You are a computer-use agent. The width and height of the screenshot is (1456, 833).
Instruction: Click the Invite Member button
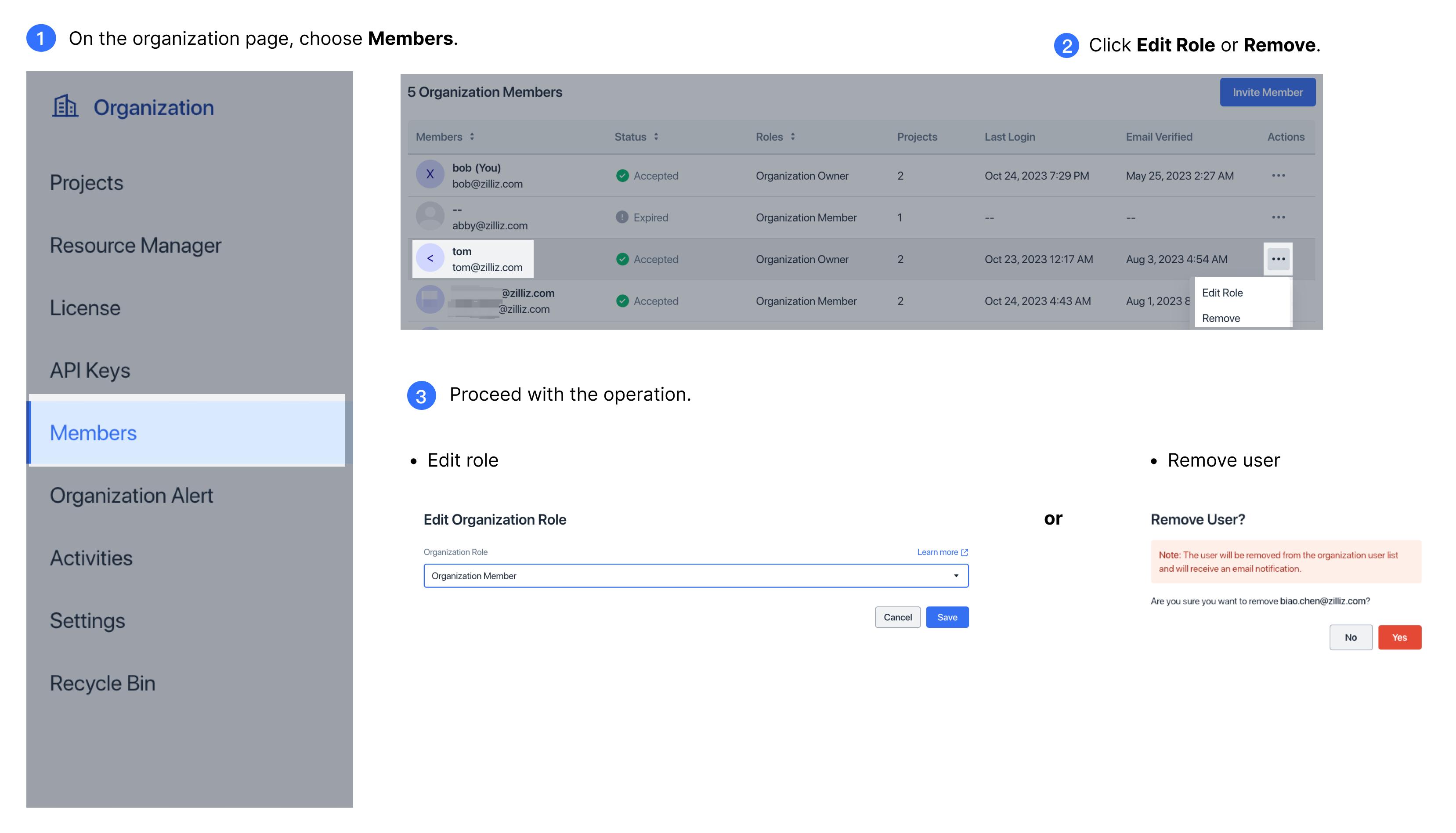pos(1268,92)
